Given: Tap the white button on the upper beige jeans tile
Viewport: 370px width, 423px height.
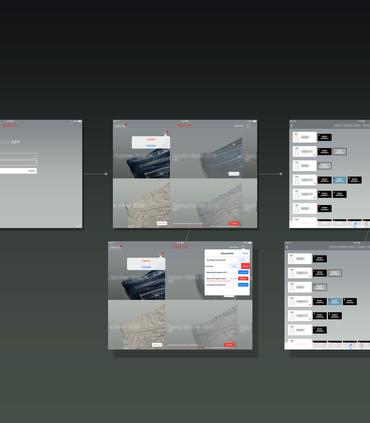Looking at the screenshot, I should point(162,223).
